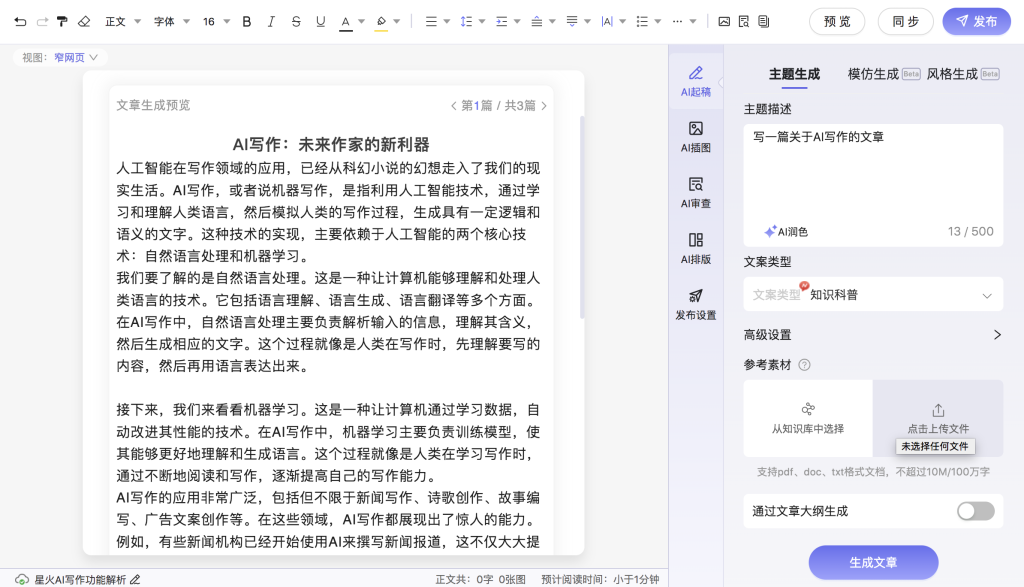
Task: Expand the 高级设置 section
Action: coord(873,335)
